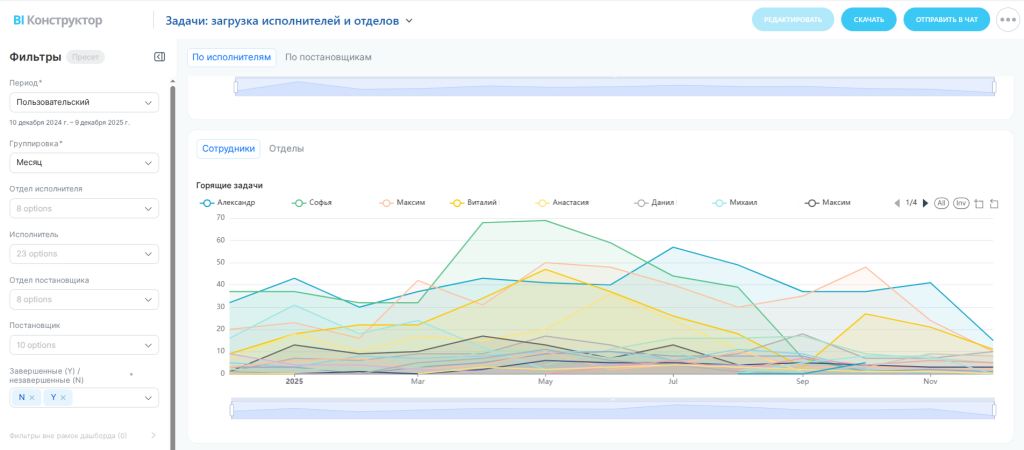Open the Период dropdown
The image size is (1024, 450).
tap(84, 102)
